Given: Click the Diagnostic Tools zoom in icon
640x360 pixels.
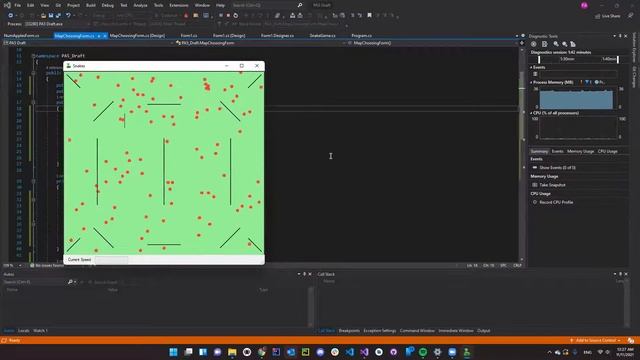Looking at the screenshot, I should point(556,44).
